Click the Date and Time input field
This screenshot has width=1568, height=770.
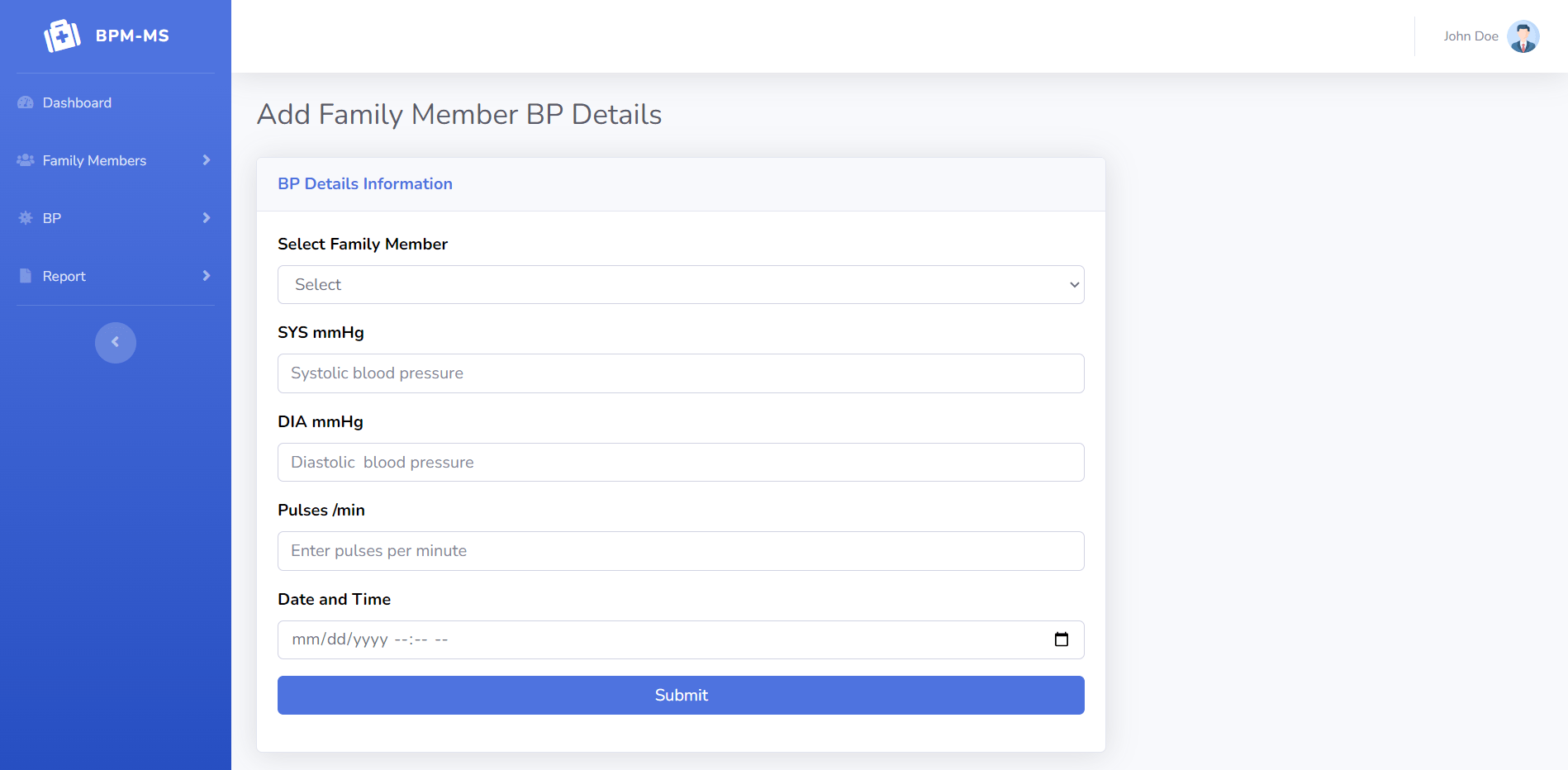[661, 639]
